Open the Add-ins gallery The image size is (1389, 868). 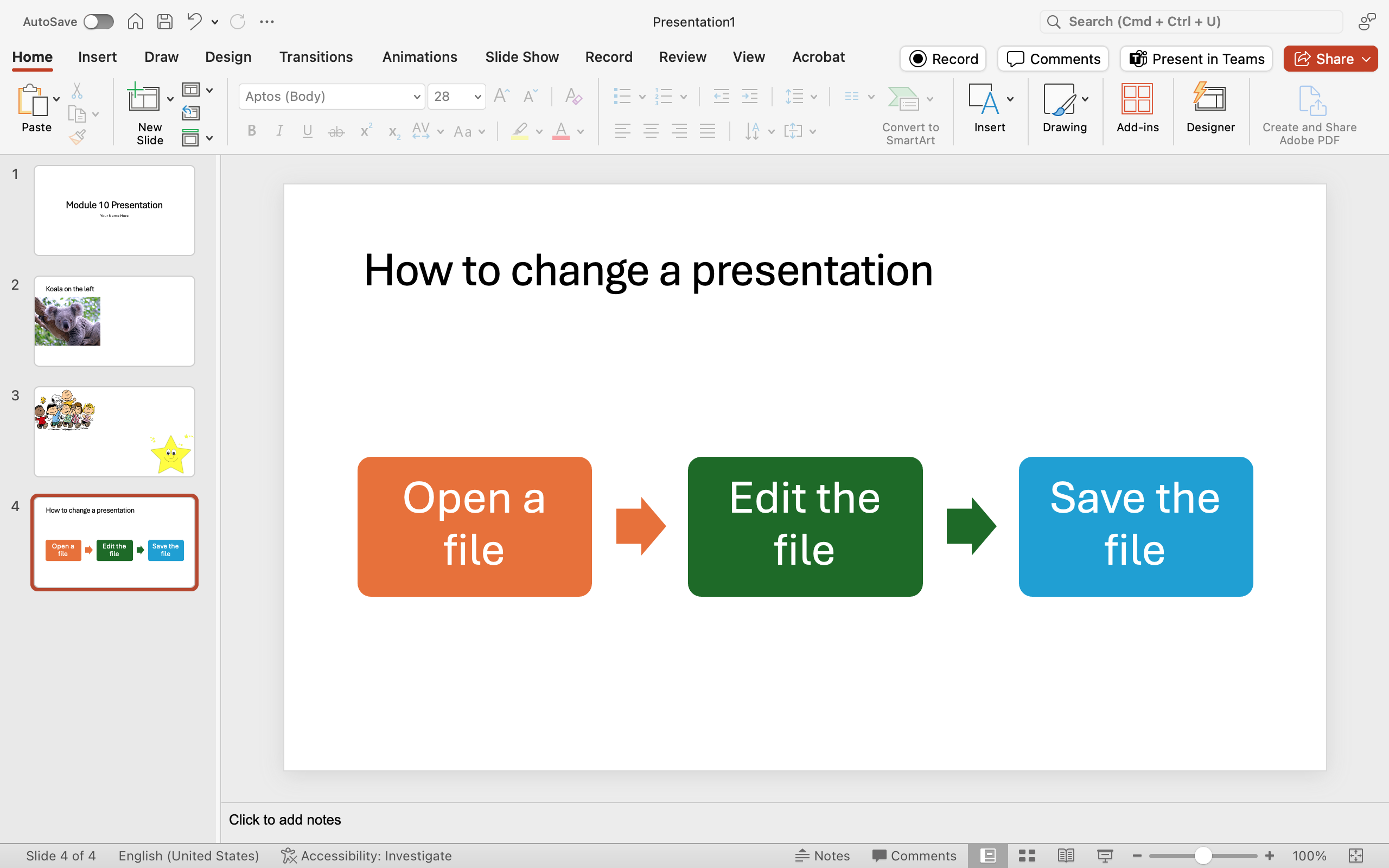1138,108
